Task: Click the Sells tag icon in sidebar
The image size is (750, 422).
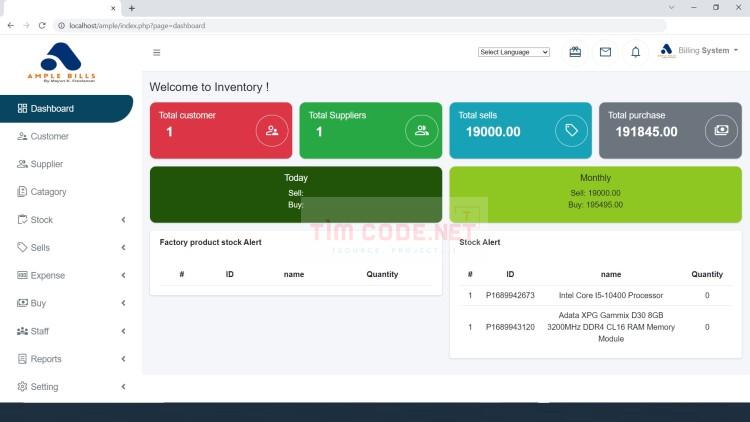Action: coord(22,247)
